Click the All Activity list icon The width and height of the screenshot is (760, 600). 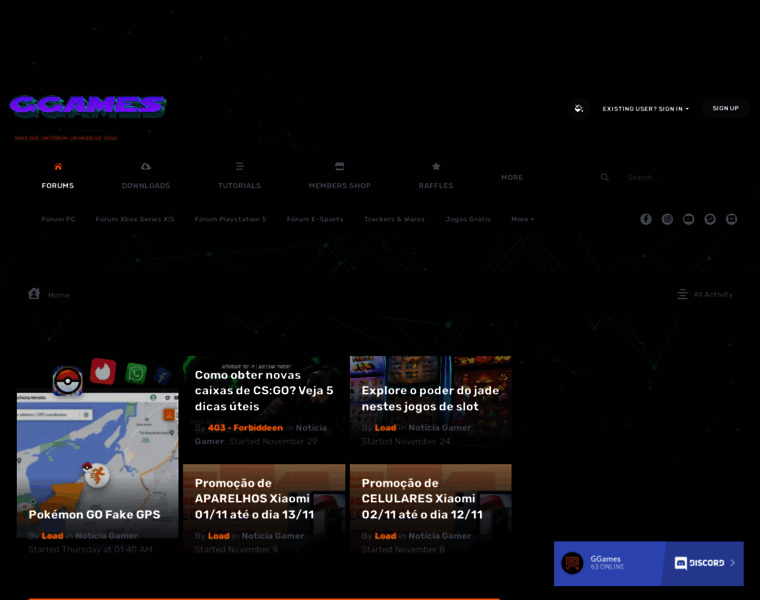(x=682, y=294)
